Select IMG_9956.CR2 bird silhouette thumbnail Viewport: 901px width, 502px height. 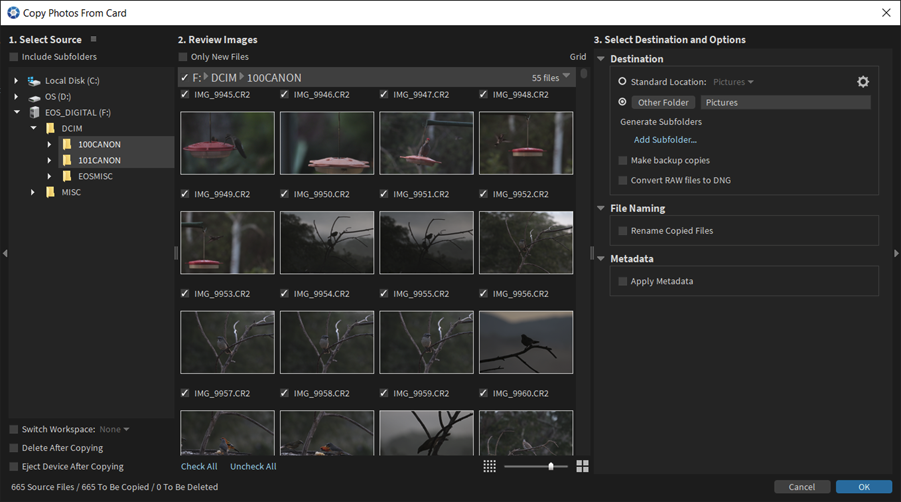point(526,342)
